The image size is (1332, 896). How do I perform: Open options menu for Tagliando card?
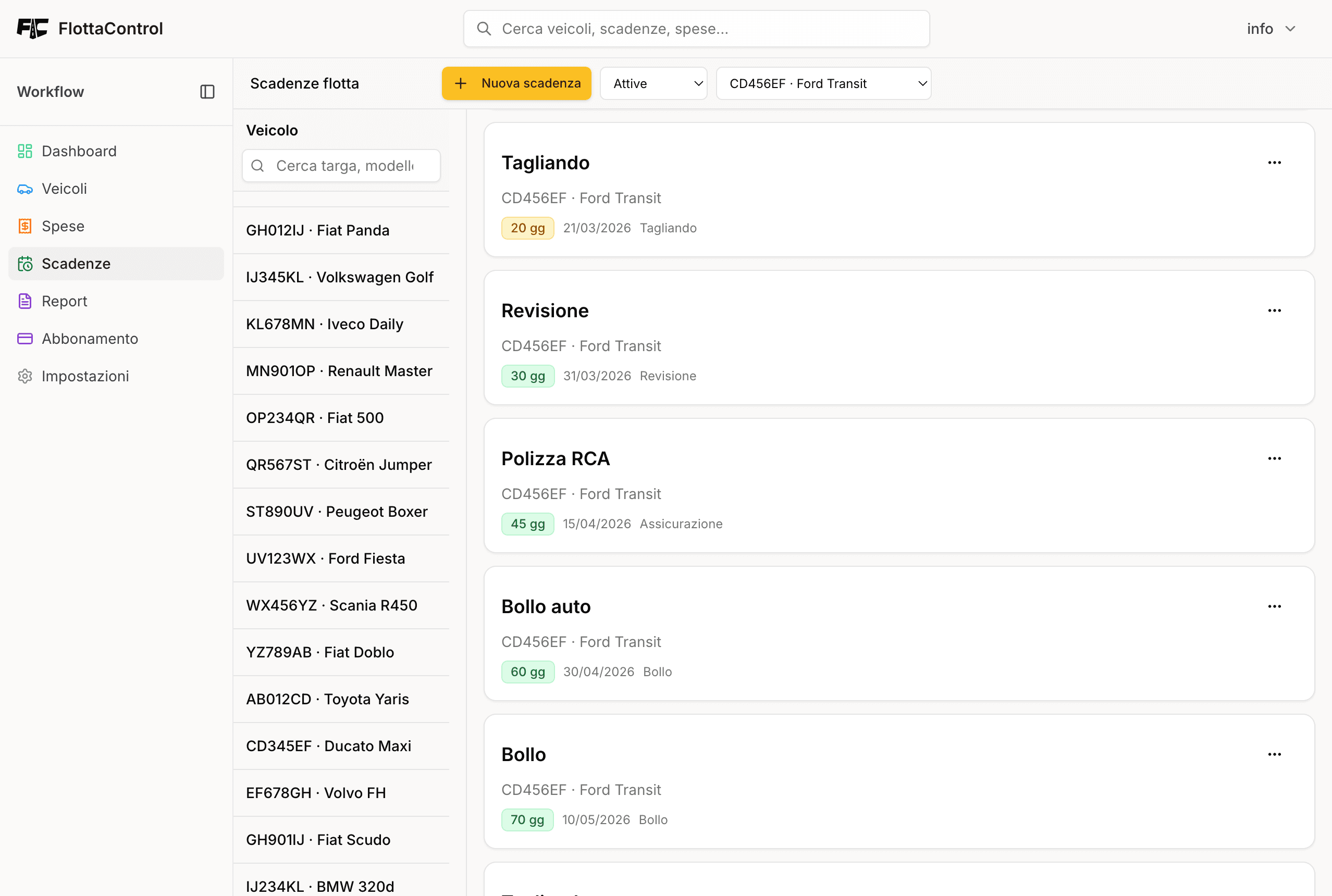[x=1274, y=163]
